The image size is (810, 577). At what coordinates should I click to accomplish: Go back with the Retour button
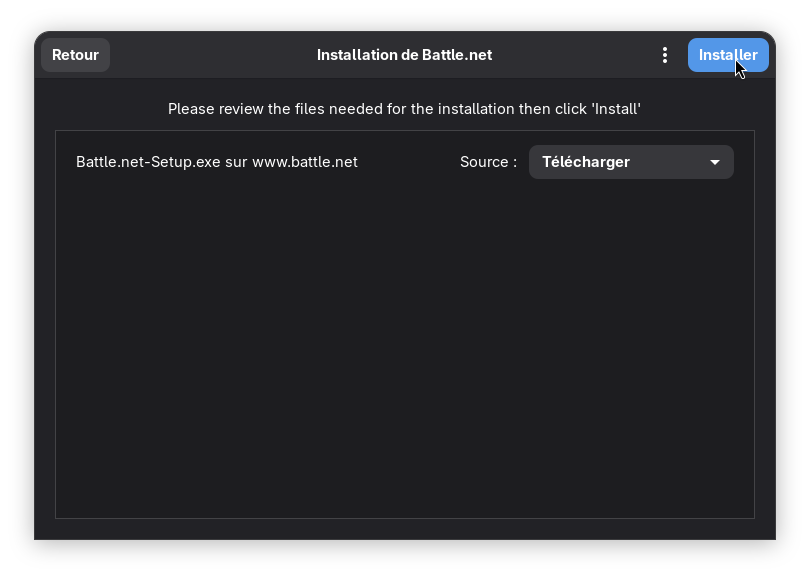pos(75,55)
